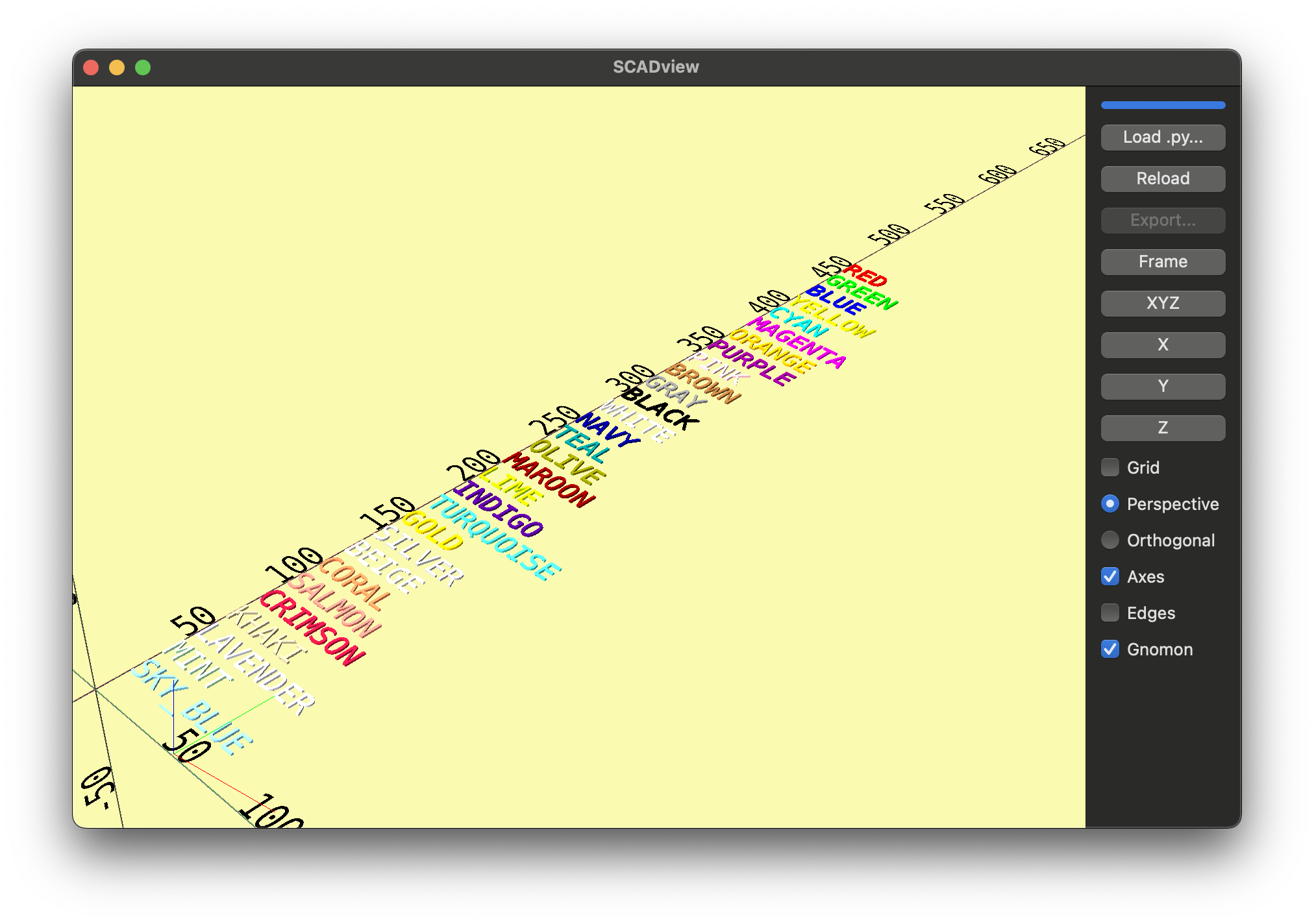Viewport: 1314px width, 924px height.
Task: Switch to the XYZ view
Action: click(x=1163, y=304)
